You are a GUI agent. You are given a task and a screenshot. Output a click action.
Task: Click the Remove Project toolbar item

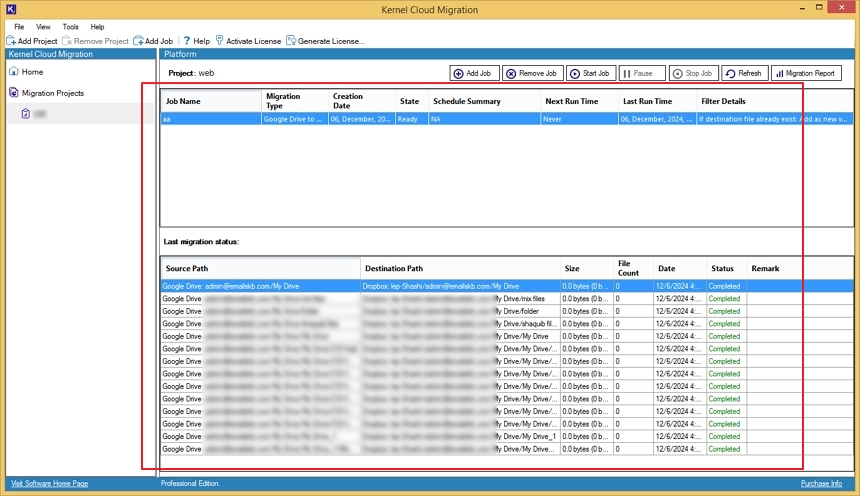click(95, 41)
